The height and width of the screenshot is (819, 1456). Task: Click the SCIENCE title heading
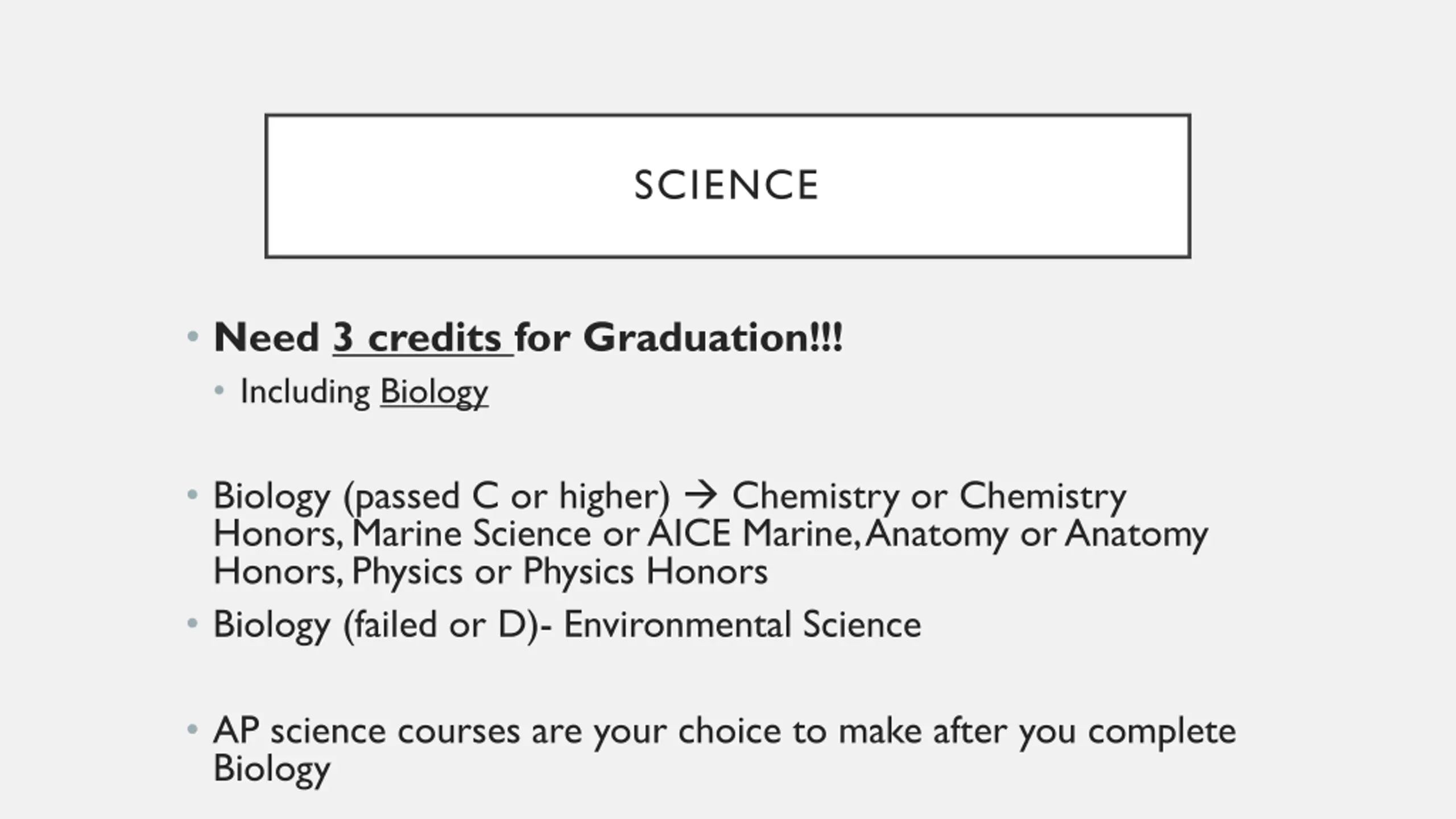tap(726, 185)
